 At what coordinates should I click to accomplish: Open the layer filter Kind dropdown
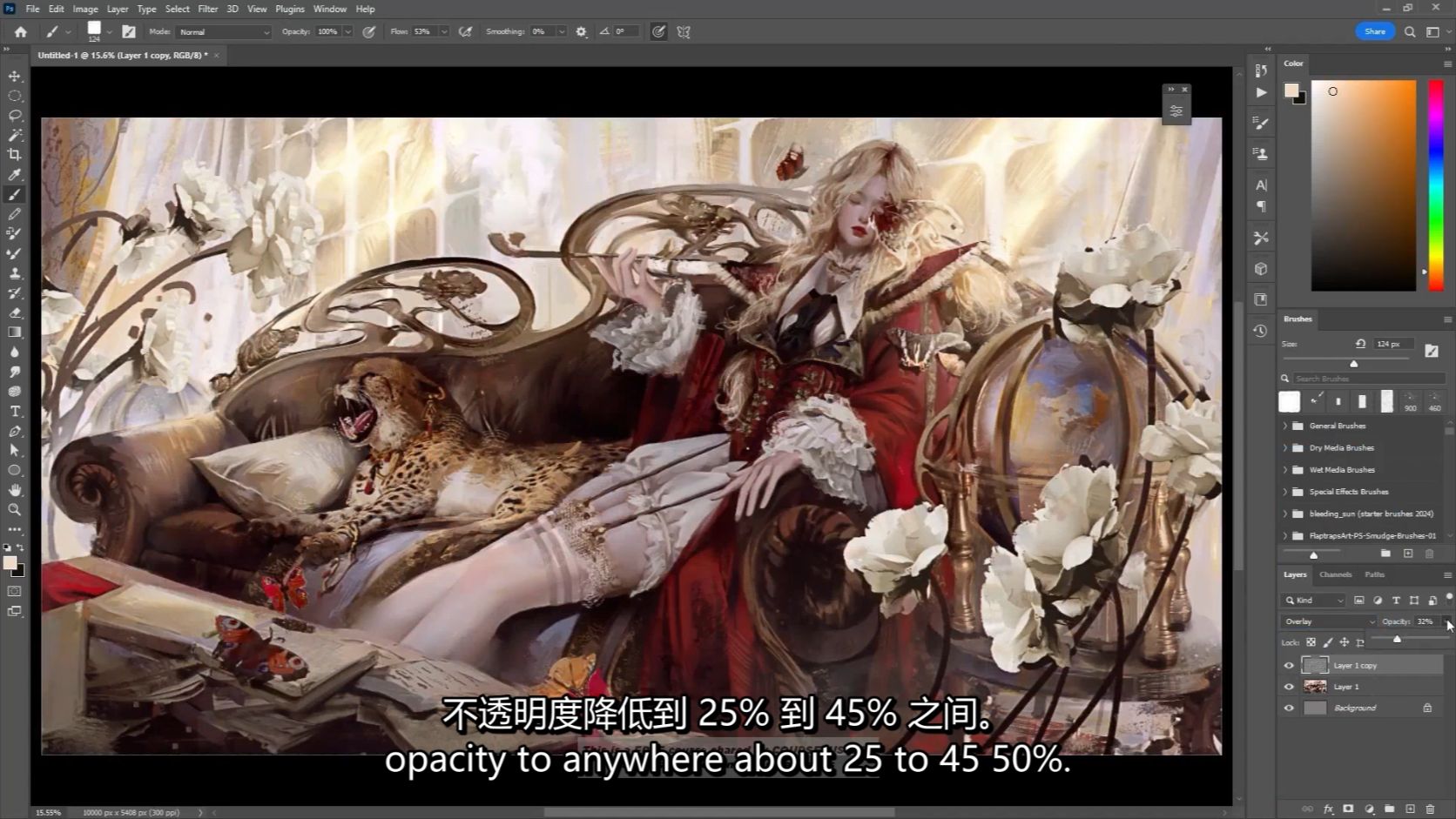pyautogui.click(x=1315, y=601)
